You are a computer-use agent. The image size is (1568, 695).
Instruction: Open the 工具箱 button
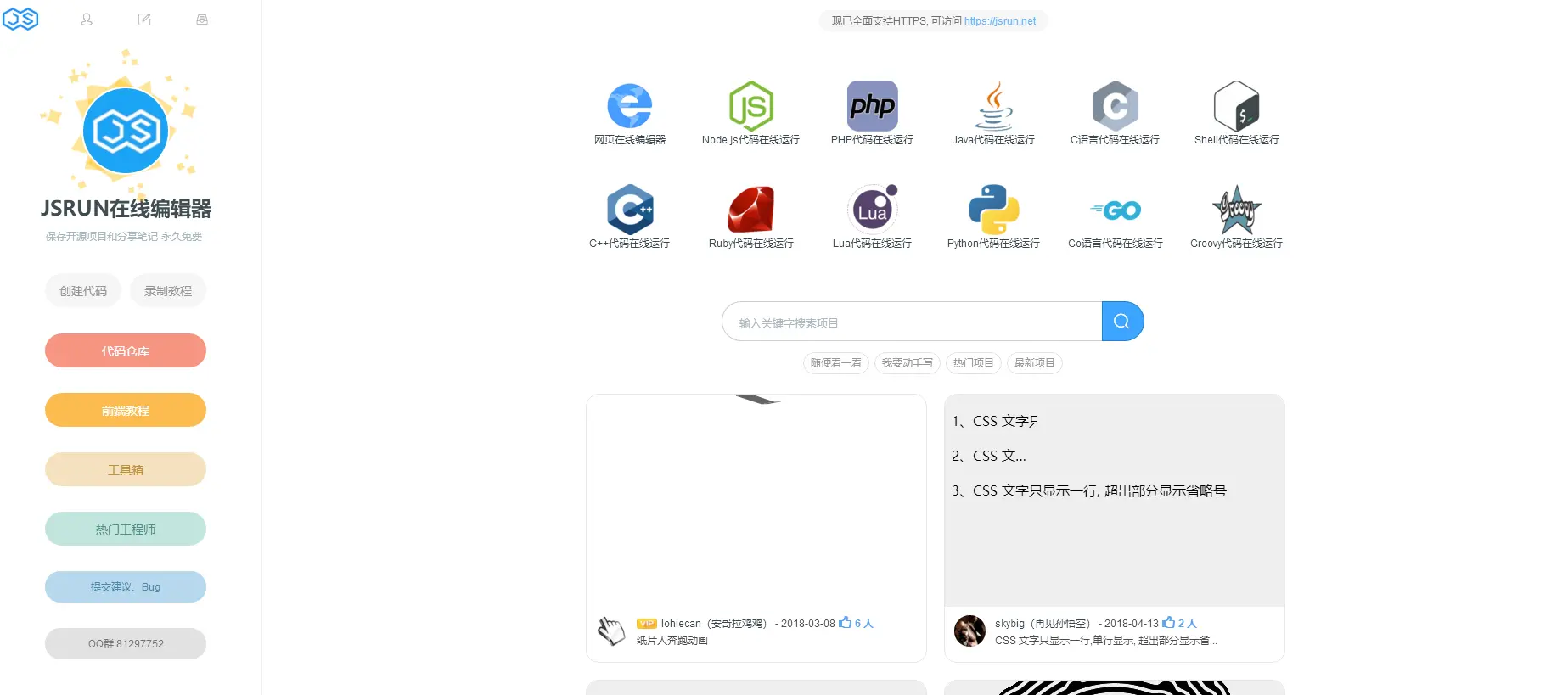[x=126, y=469]
